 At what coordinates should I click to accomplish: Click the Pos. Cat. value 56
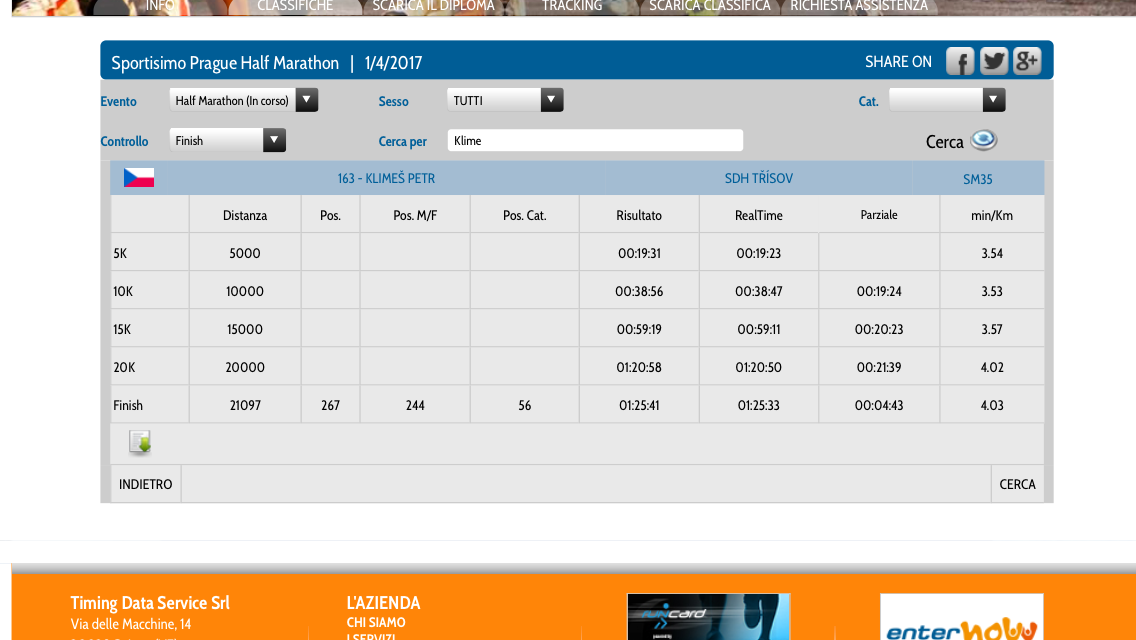click(x=525, y=405)
